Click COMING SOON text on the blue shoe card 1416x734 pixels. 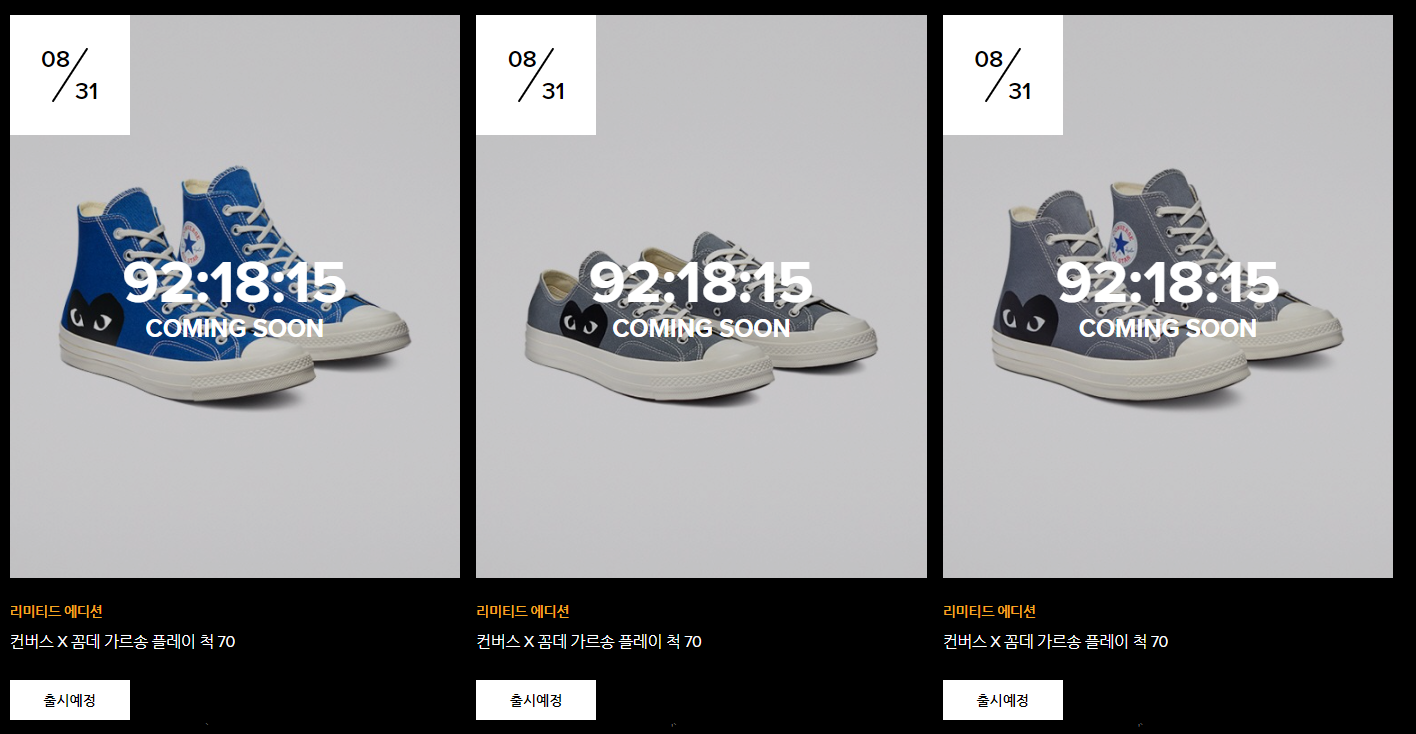coord(235,328)
